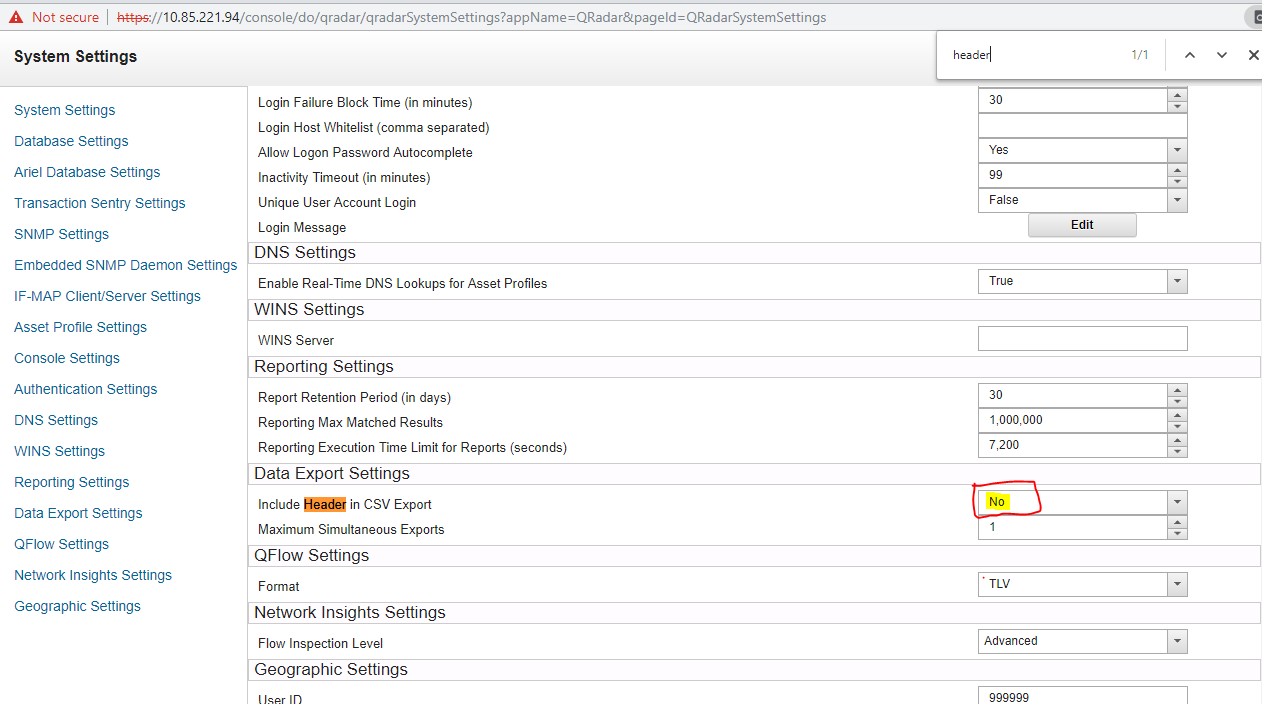Open System Settings in sidebar
Image resolution: width=1262 pixels, height=704 pixels.
64,110
